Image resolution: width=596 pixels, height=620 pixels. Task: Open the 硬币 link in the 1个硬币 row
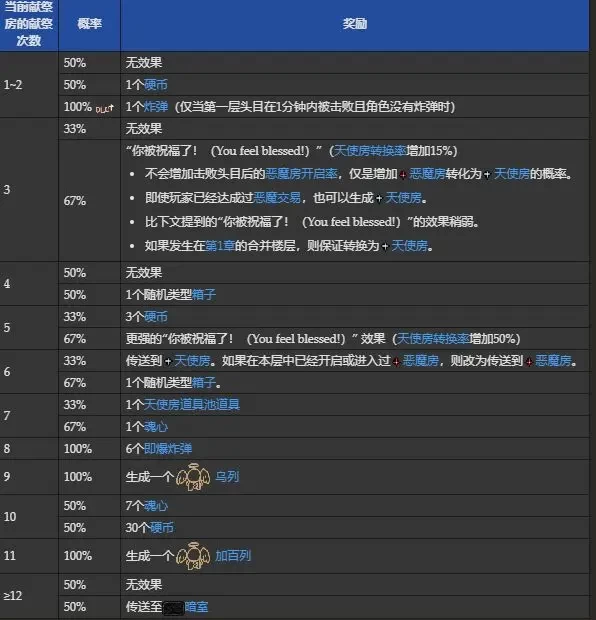click(156, 85)
